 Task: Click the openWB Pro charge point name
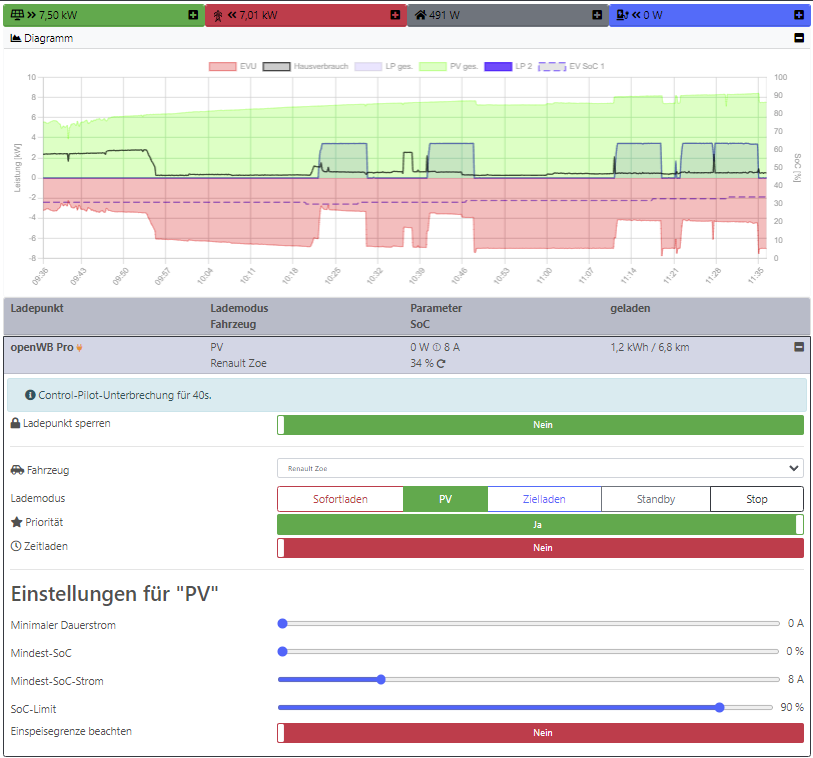coord(42,347)
